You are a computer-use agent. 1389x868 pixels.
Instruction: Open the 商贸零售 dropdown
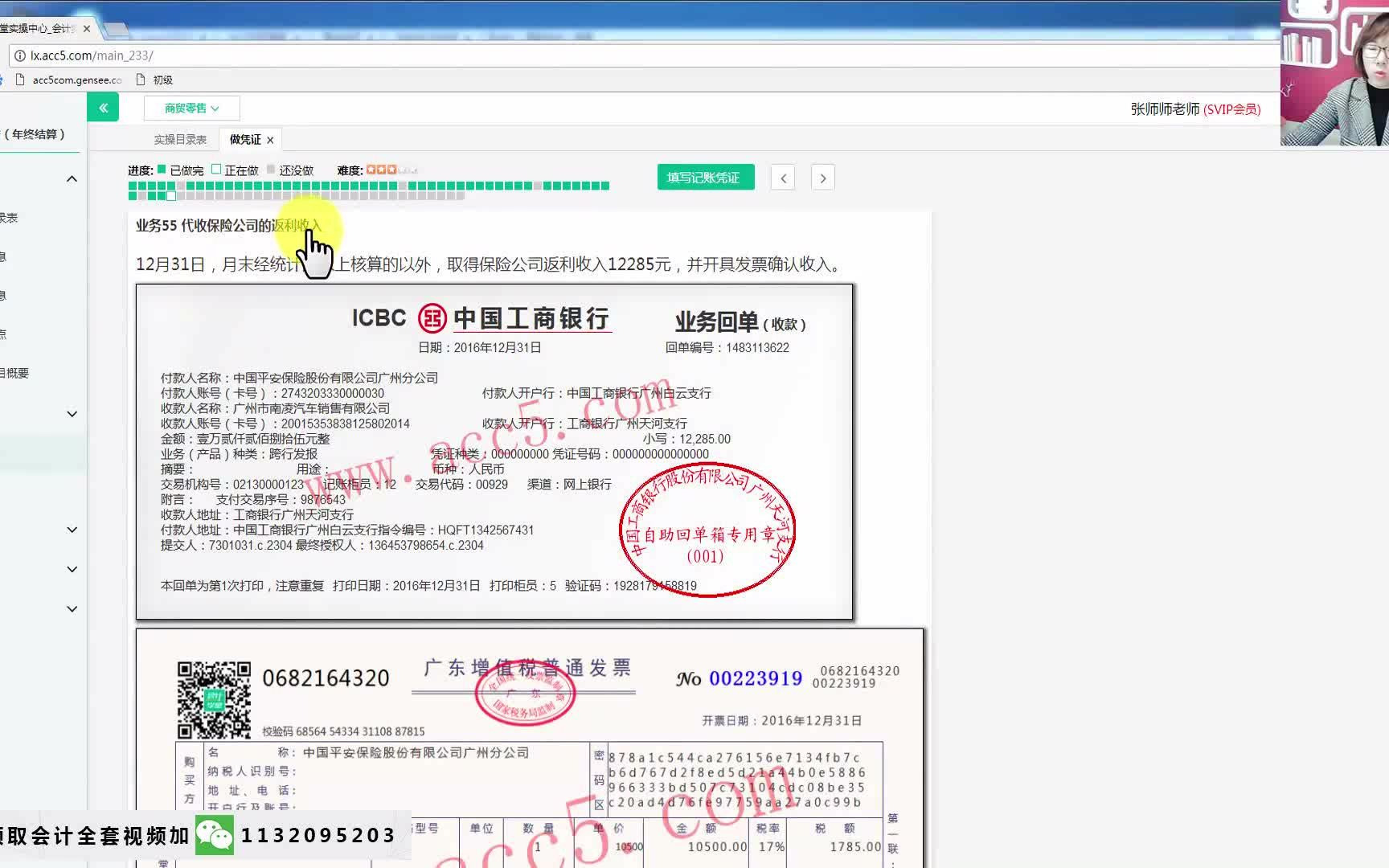click(x=191, y=108)
